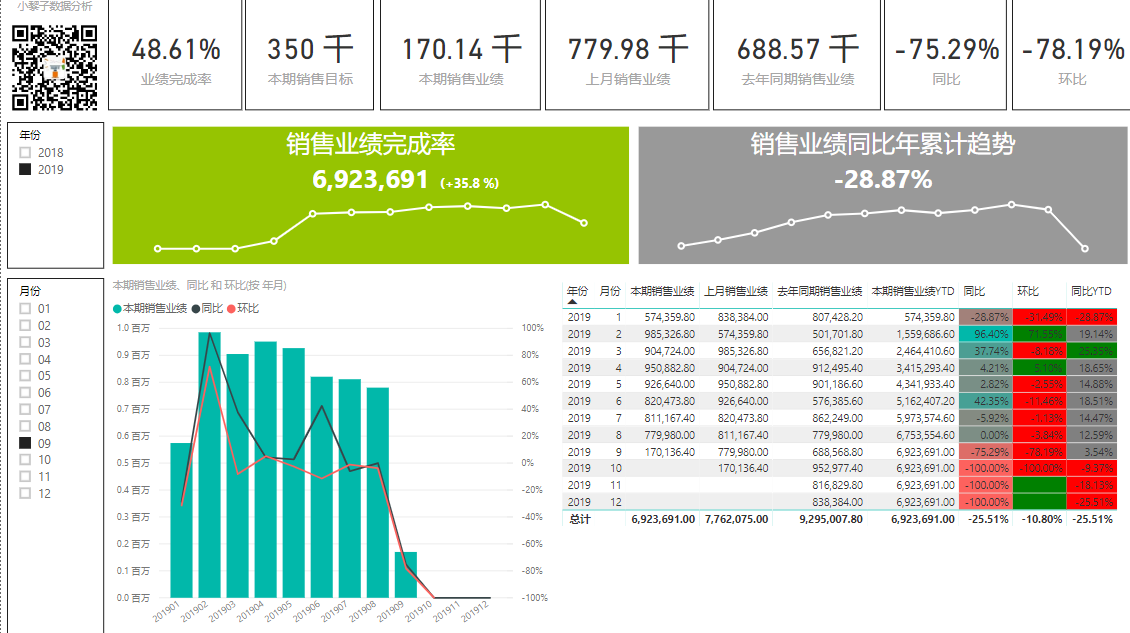Select month 02 checkbox
1130x633 pixels.
click(x=25, y=326)
